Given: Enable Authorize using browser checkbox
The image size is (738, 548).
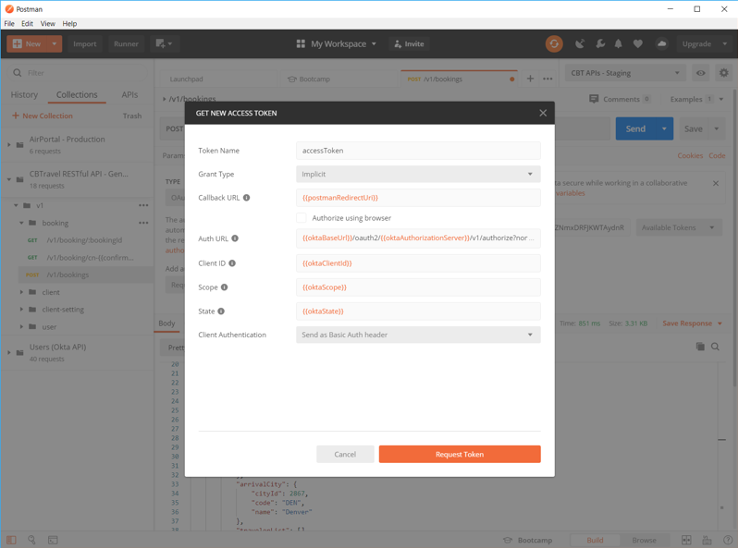Looking at the screenshot, I should 301,218.
